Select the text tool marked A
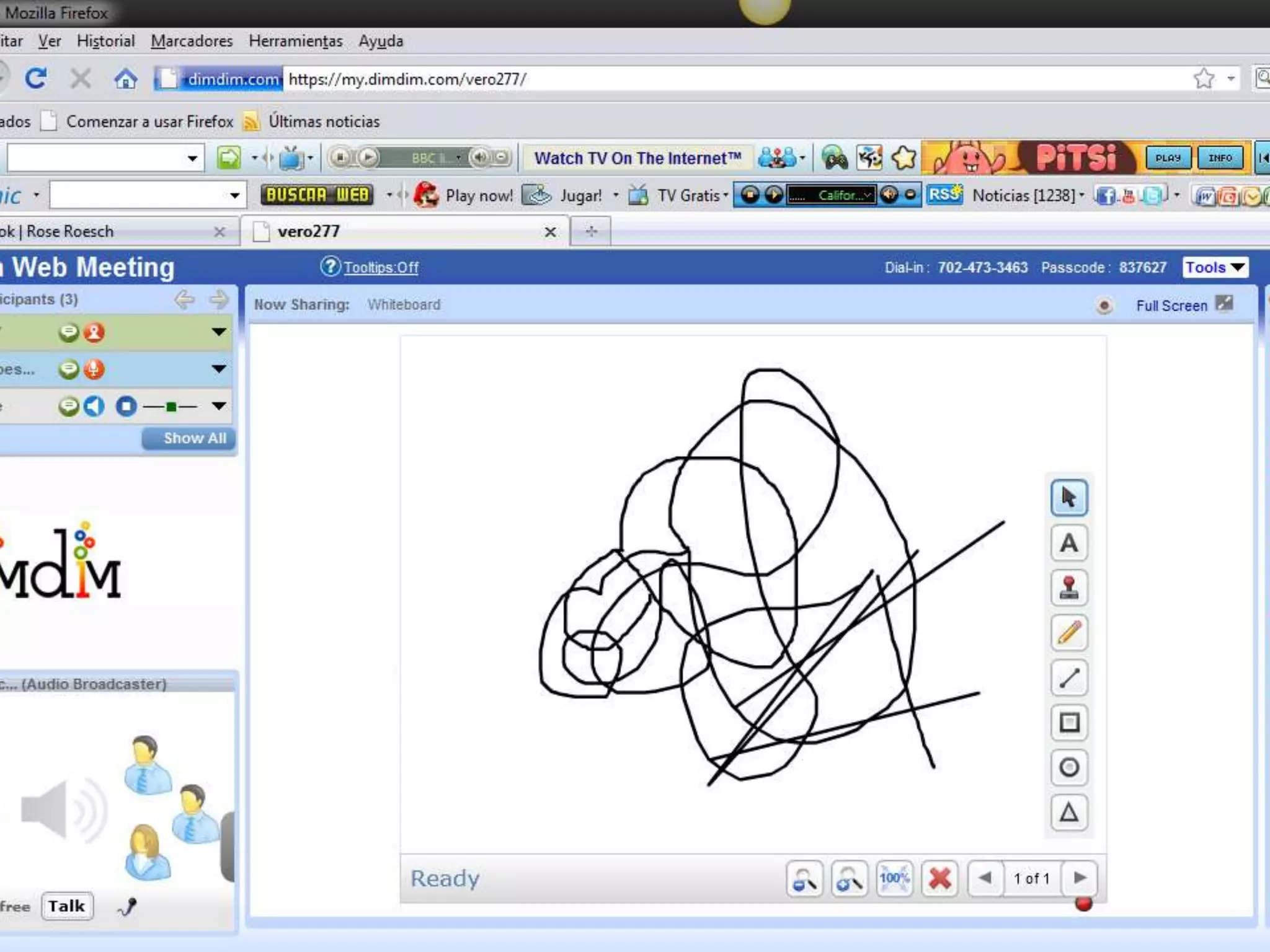Image resolution: width=1270 pixels, height=952 pixels. coord(1068,544)
